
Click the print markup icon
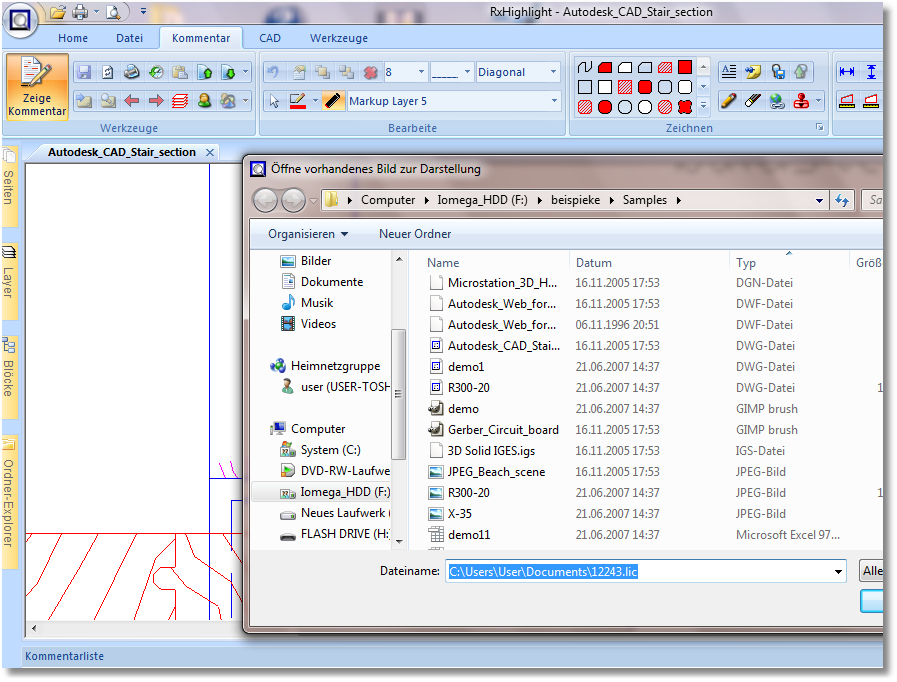pos(132,72)
